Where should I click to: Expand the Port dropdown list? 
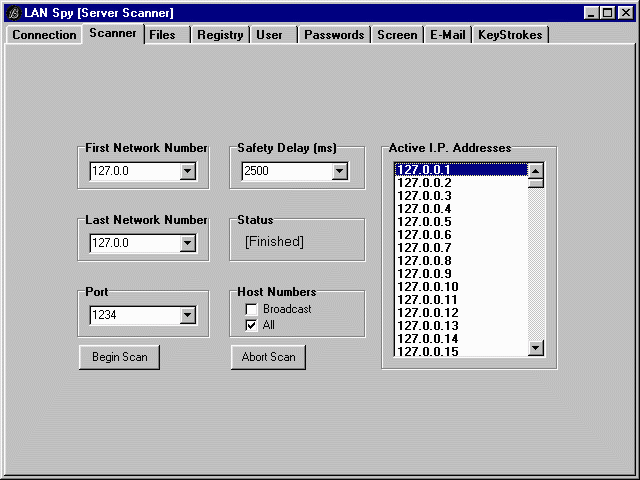click(187, 316)
